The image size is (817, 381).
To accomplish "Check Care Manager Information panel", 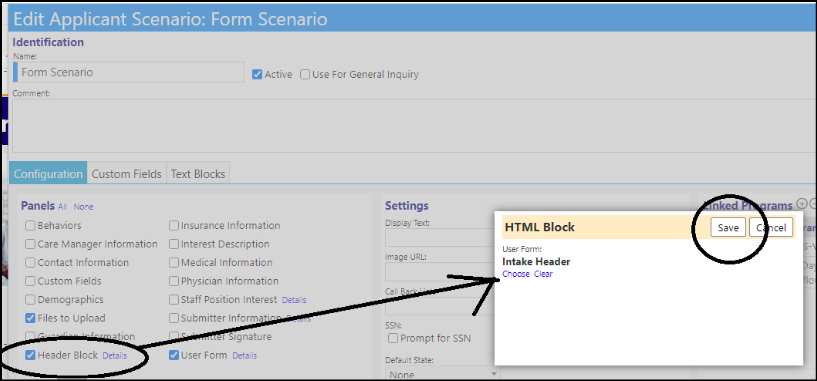I will click(30, 244).
